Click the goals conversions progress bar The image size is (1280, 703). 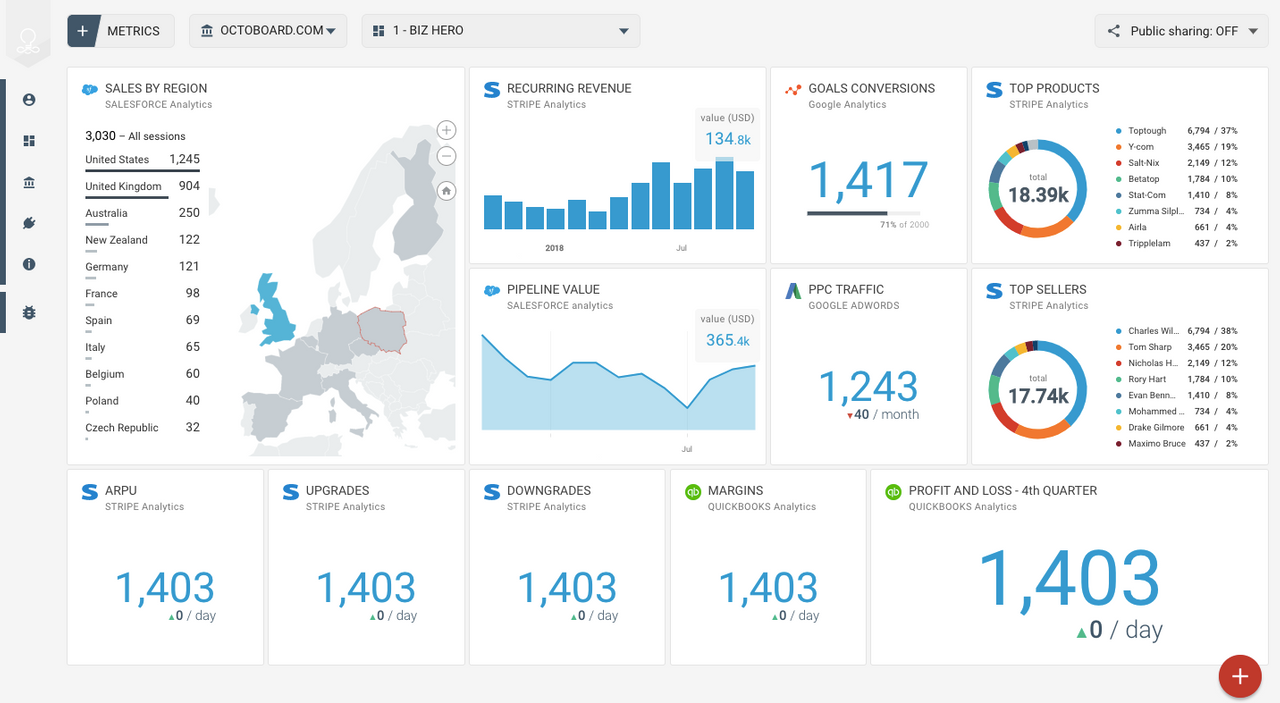pos(864,213)
